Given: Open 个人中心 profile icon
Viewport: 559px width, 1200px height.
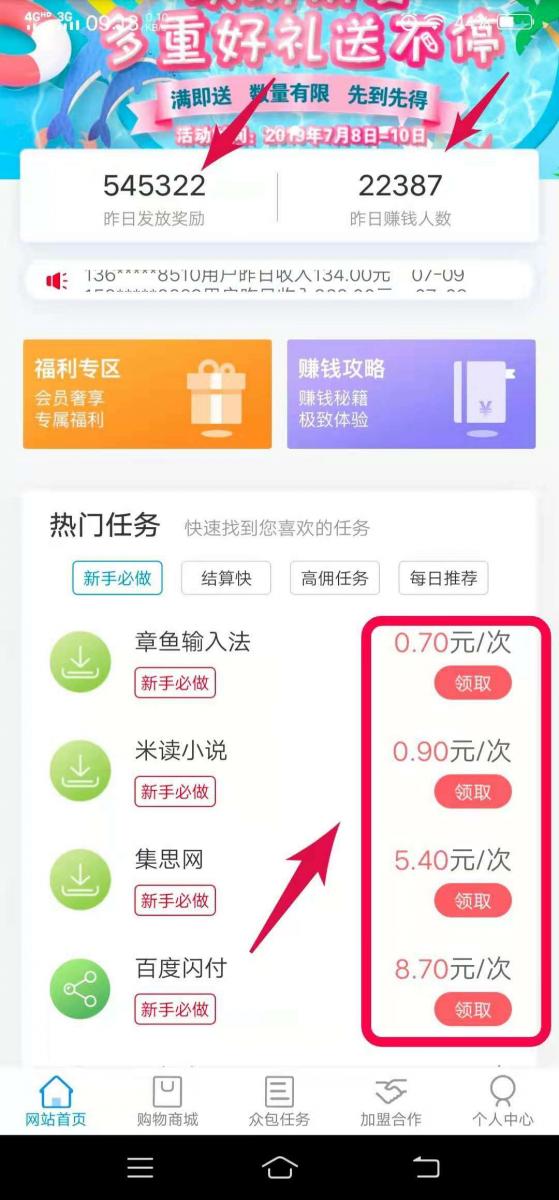Looking at the screenshot, I should (x=503, y=1091).
